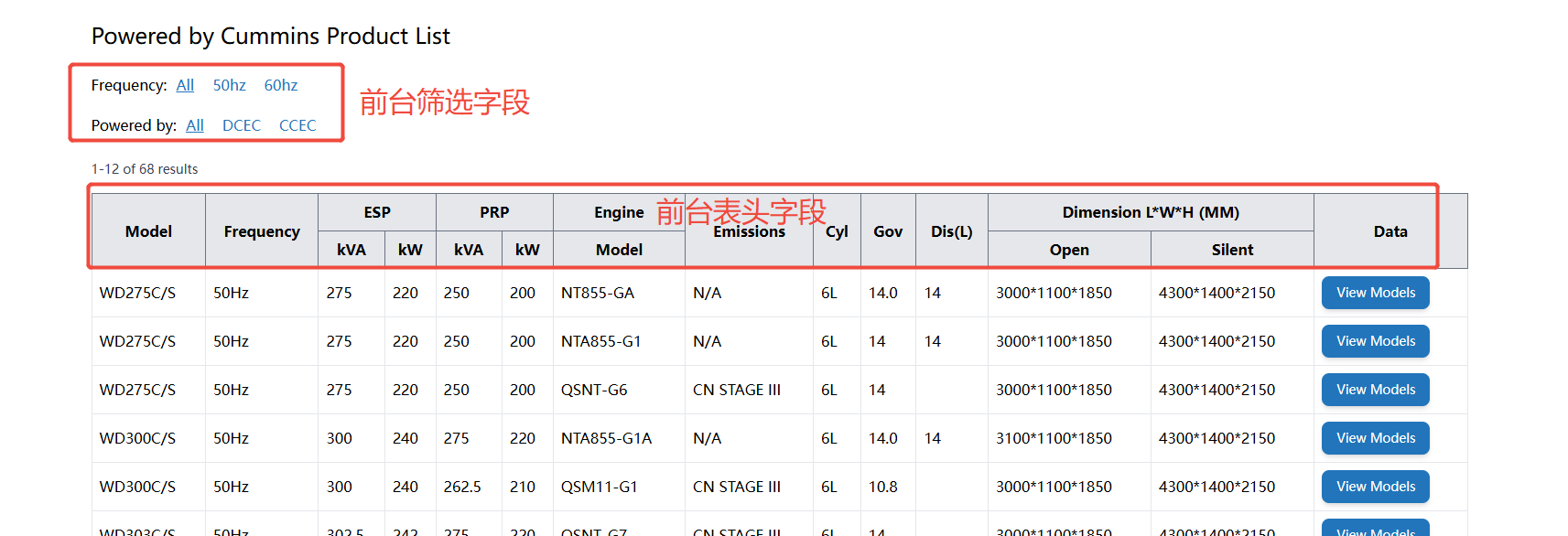Click the '210' PRP kW value
The height and width of the screenshot is (536, 1568).
(x=523, y=487)
